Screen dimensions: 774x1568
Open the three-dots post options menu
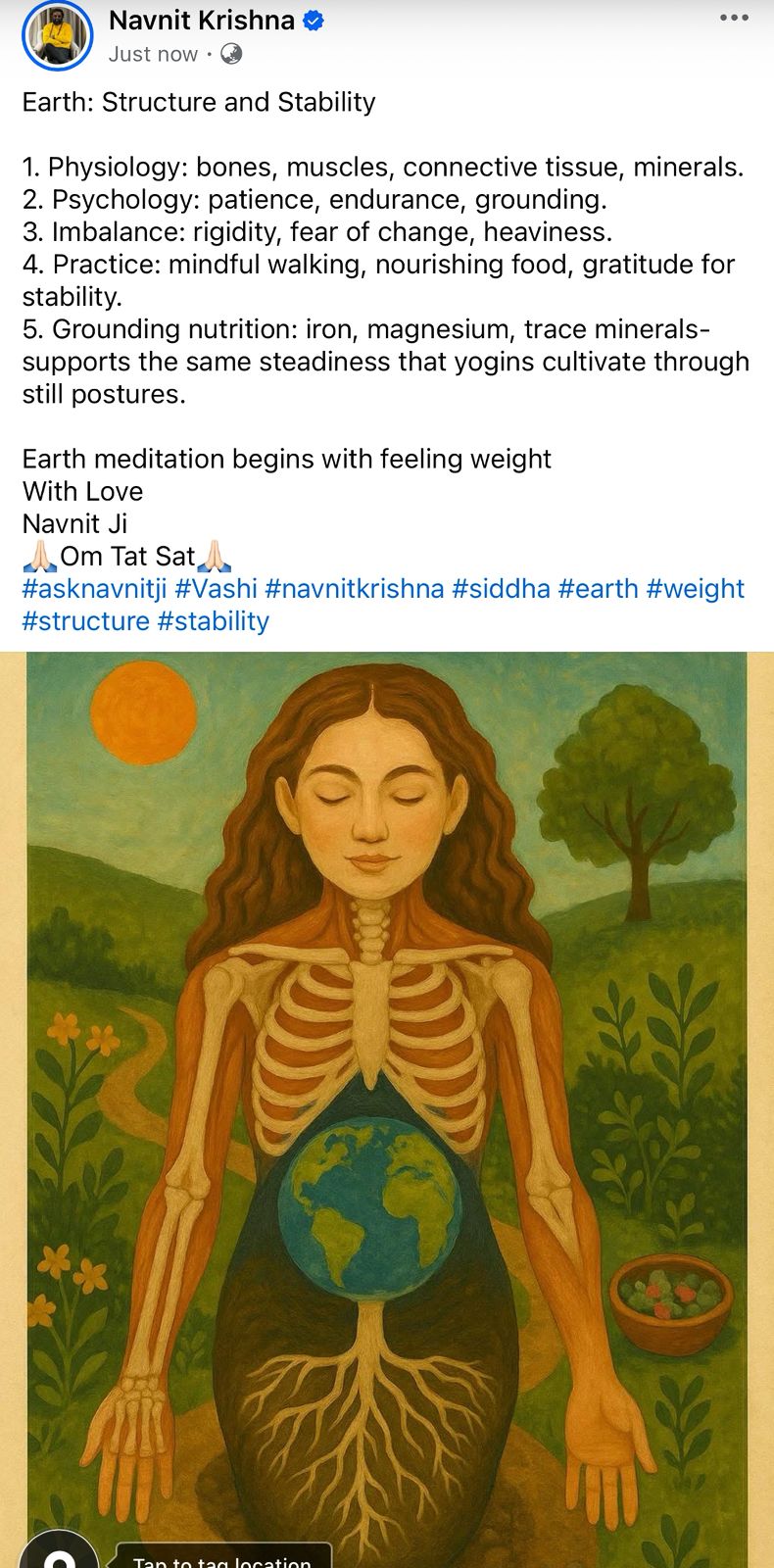733,19
